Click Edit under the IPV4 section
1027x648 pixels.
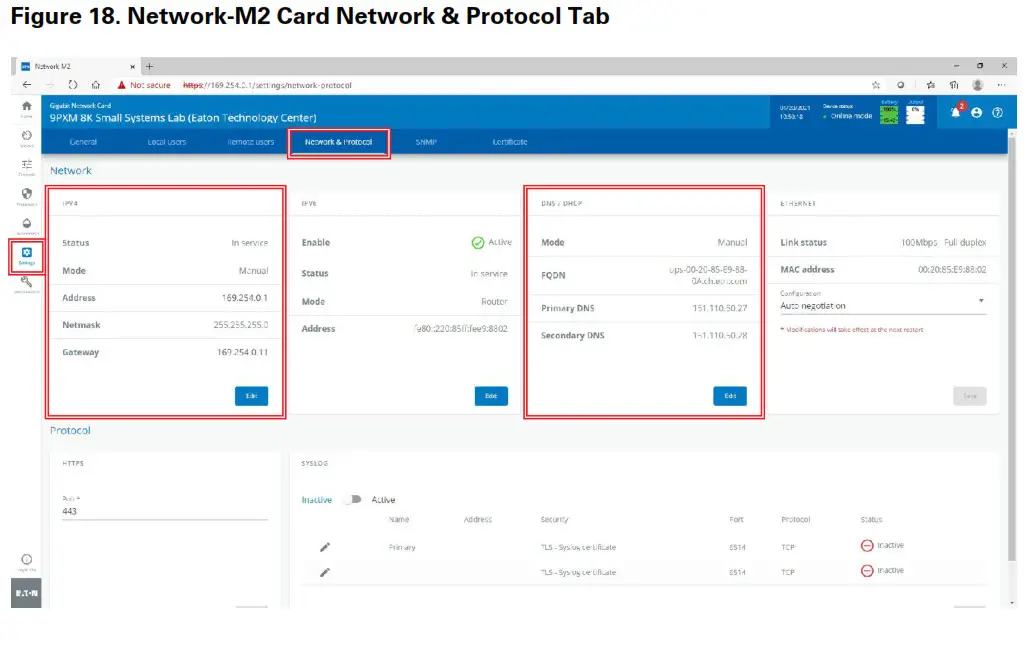tap(251, 395)
